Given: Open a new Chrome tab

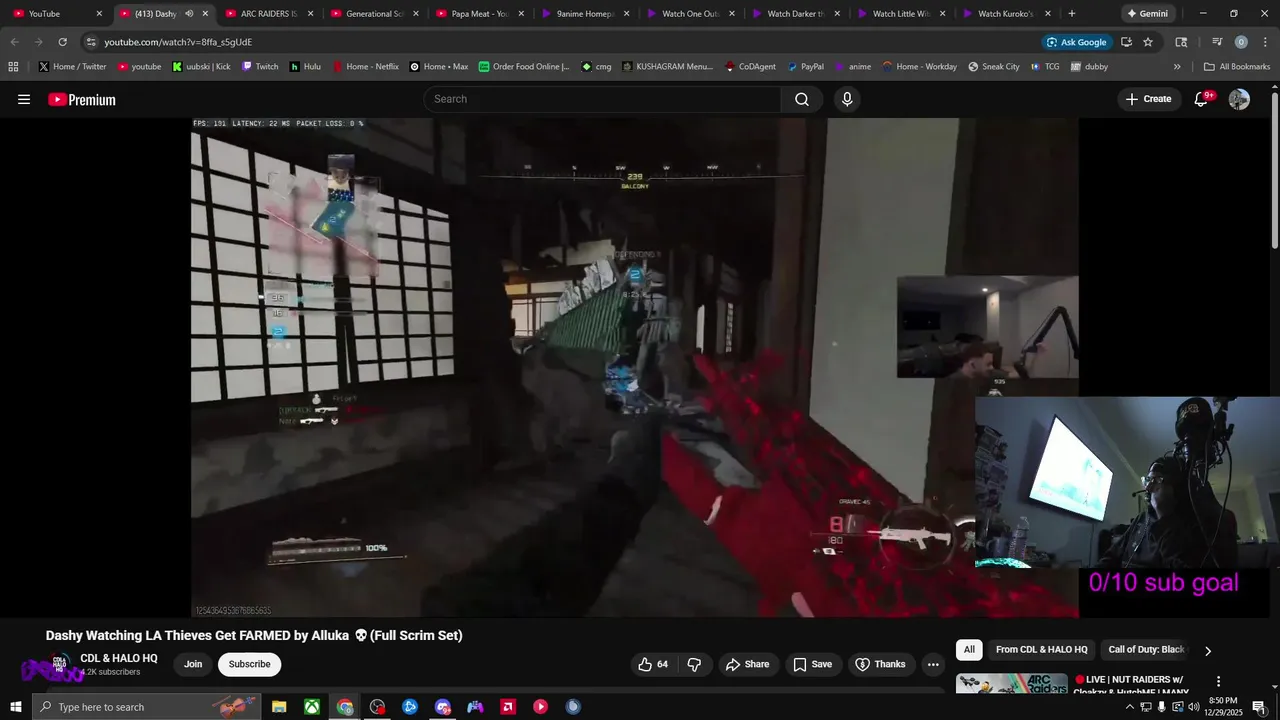Looking at the screenshot, I should [1072, 14].
